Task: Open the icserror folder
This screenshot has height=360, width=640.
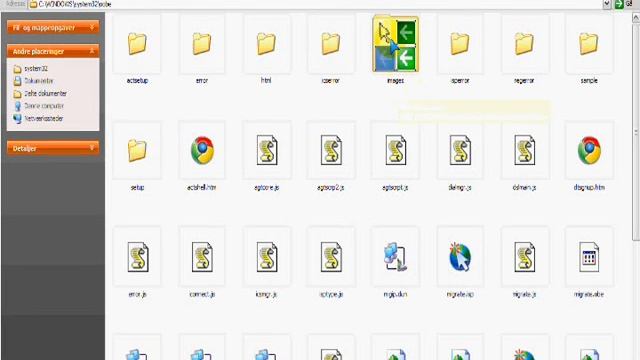Action: pos(331,44)
